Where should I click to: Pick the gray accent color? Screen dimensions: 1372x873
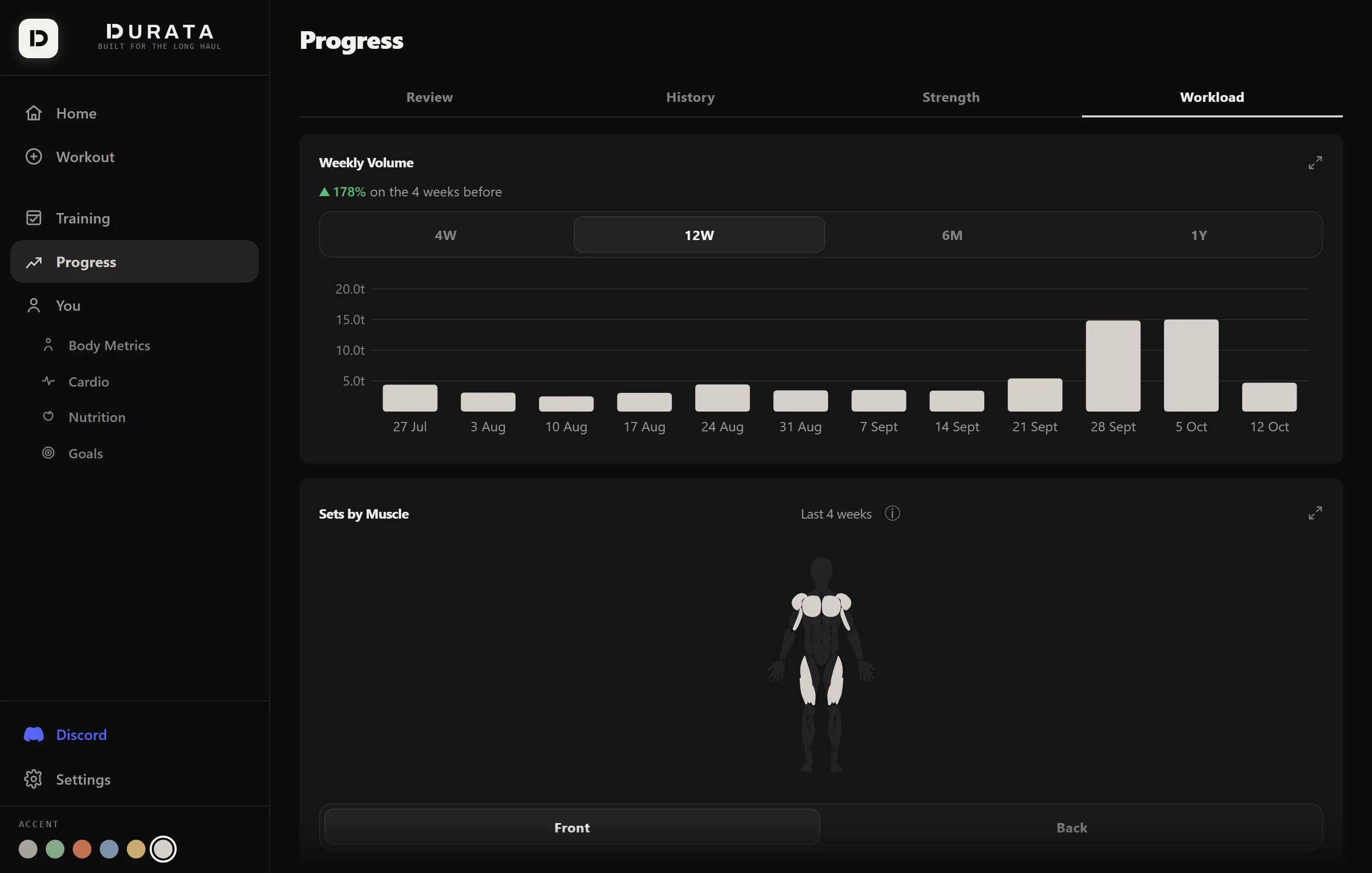pos(28,849)
